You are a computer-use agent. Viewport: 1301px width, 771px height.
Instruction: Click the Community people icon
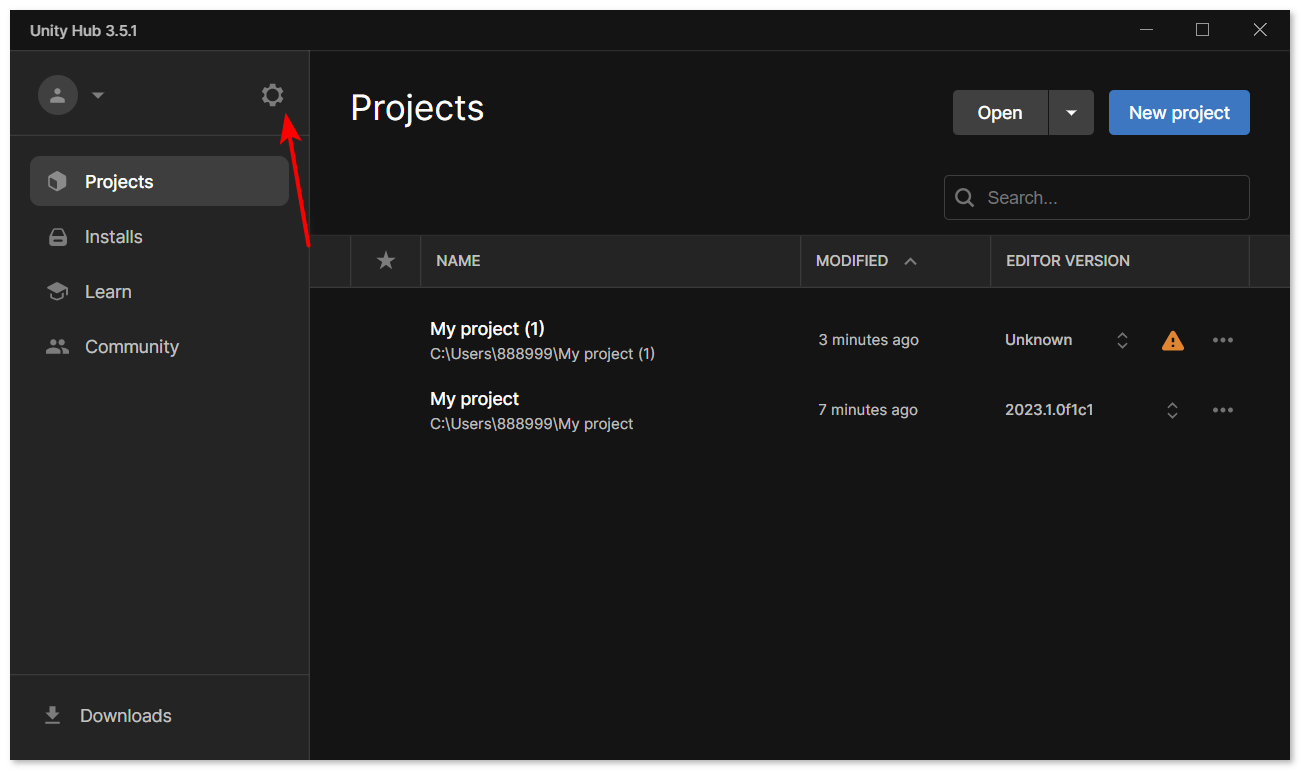click(x=58, y=347)
